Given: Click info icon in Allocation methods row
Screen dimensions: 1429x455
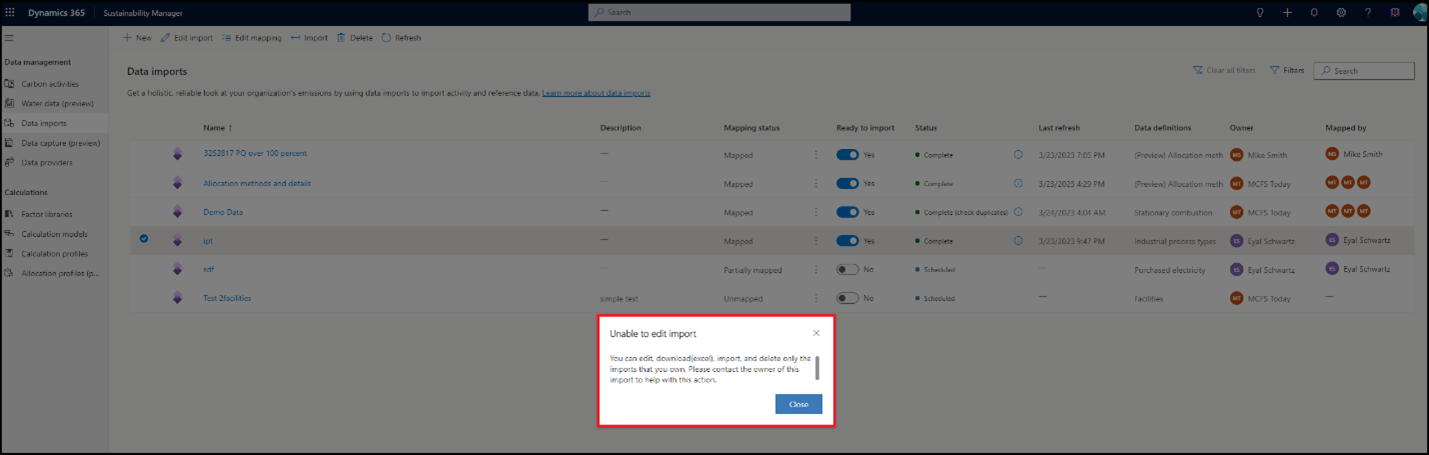Looking at the screenshot, I should pos(1018,183).
